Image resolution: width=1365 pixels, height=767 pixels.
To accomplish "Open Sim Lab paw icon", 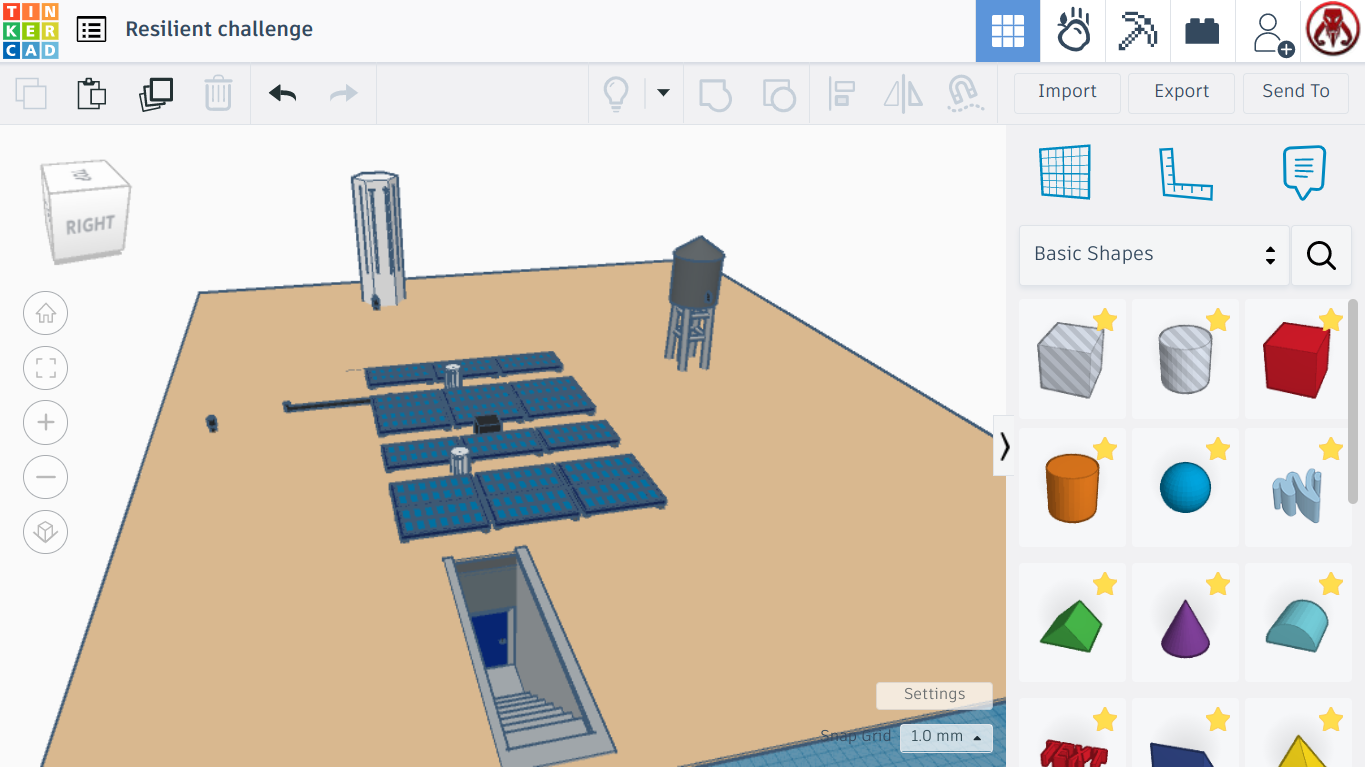I will pyautogui.click(x=1073, y=31).
